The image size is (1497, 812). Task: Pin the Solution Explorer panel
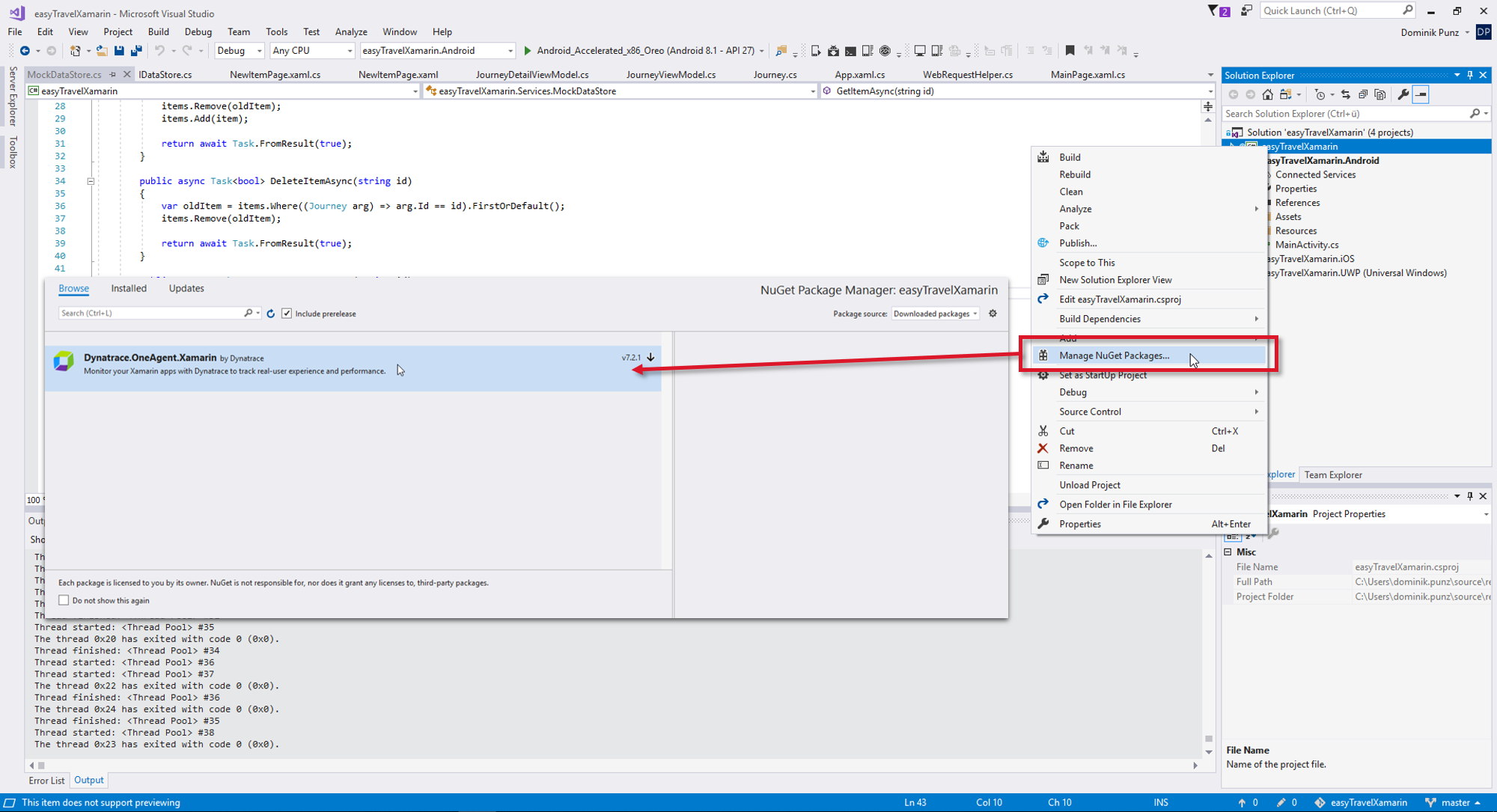point(1470,75)
